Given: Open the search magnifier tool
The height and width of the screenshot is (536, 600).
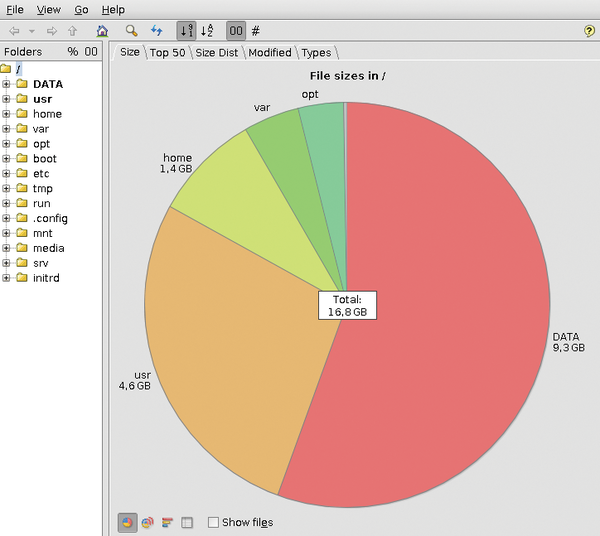Looking at the screenshot, I should tap(131, 31).
